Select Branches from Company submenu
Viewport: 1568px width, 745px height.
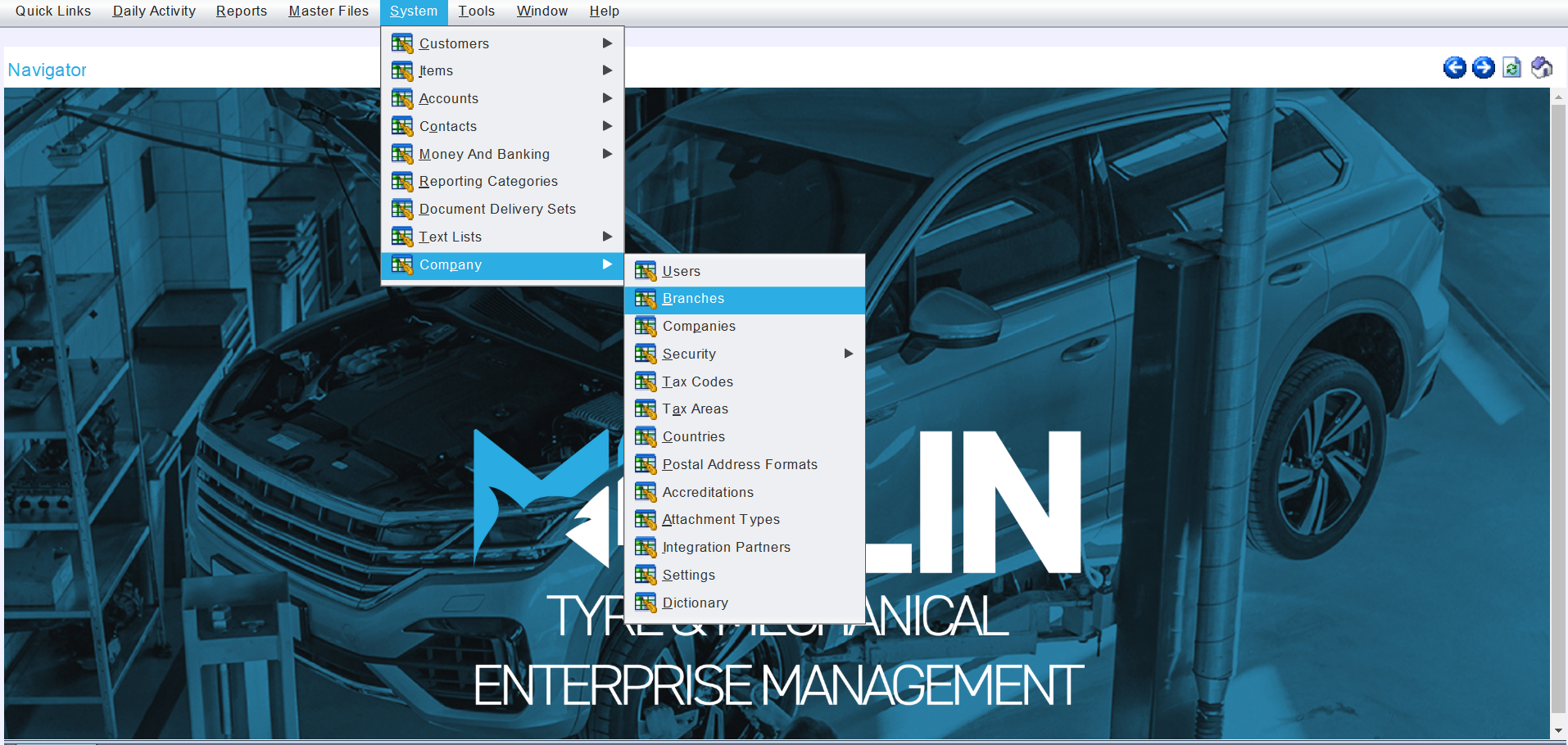pyautogui.click(x=745, y=299)
